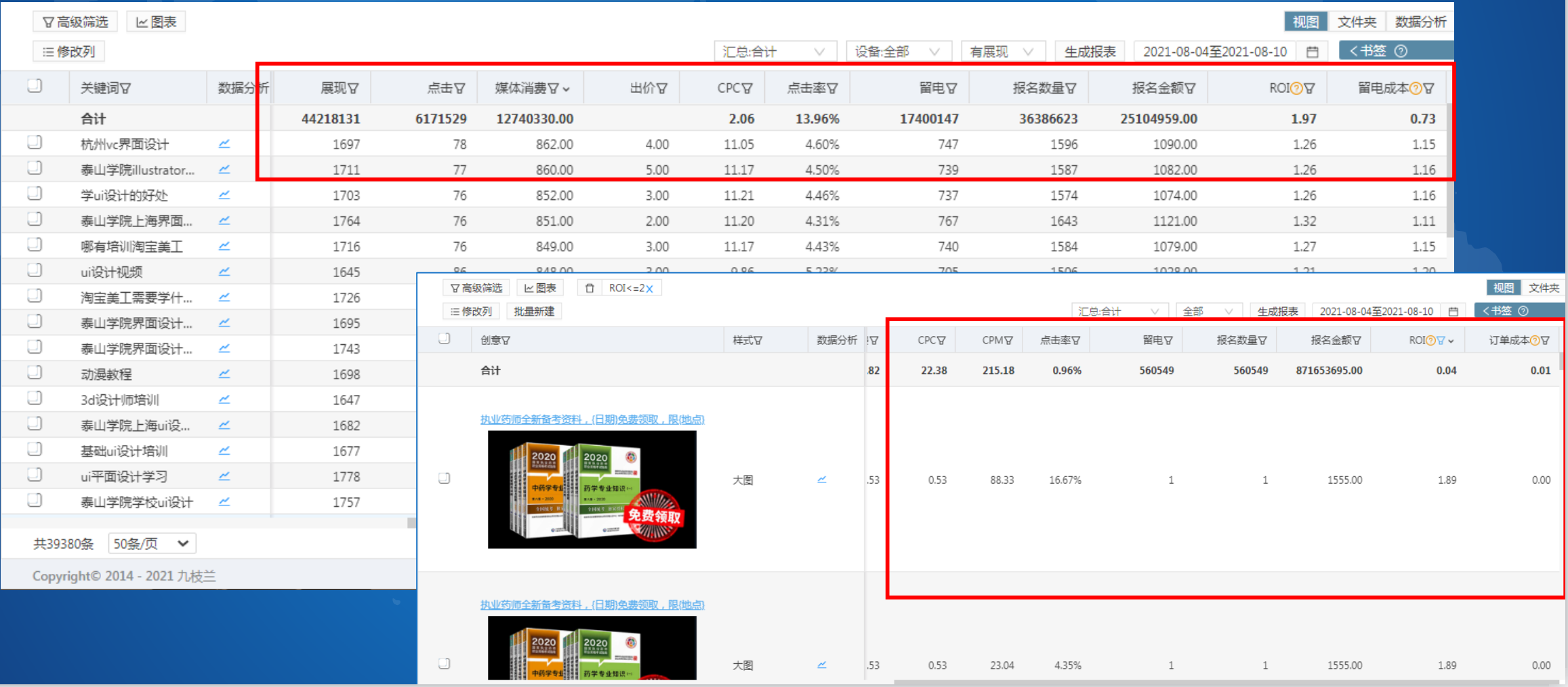
Task: Click 生成报表 in creative window
Action: coord(1277,312)
